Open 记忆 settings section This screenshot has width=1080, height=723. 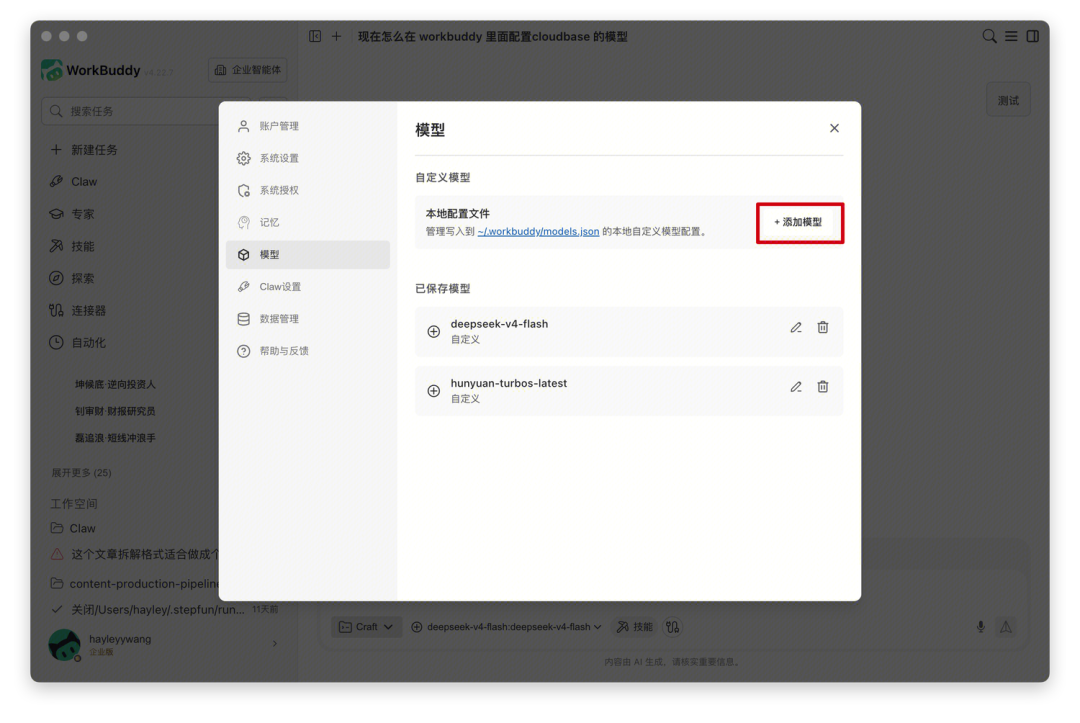307,222
